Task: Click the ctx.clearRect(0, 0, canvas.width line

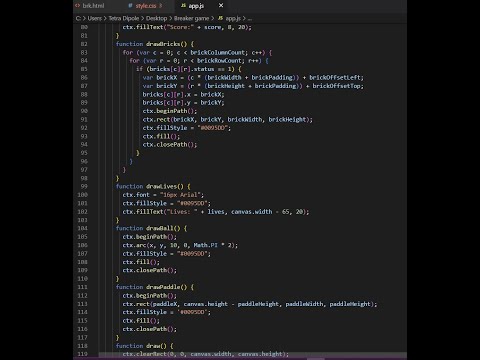Action: click(x=206, y=354)
